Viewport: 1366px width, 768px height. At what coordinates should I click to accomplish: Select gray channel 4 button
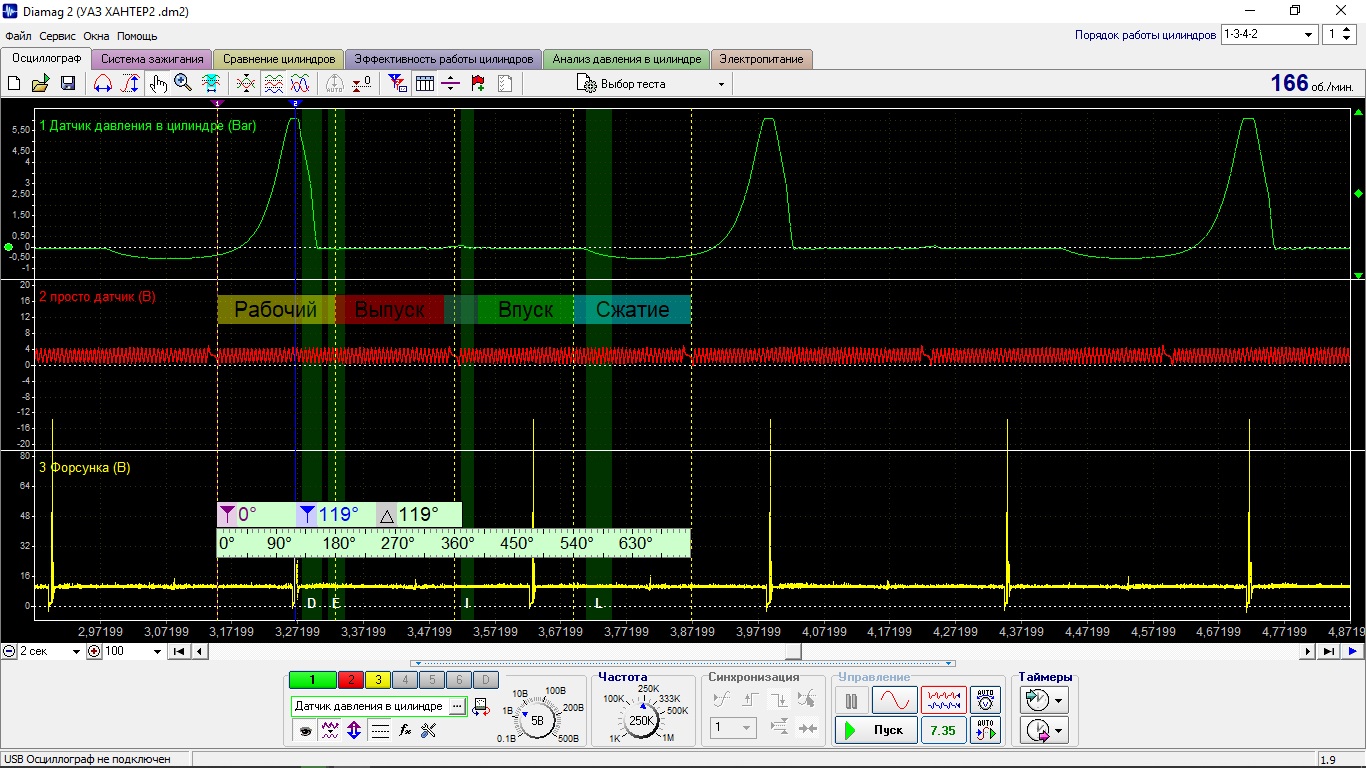click(405, 680)
